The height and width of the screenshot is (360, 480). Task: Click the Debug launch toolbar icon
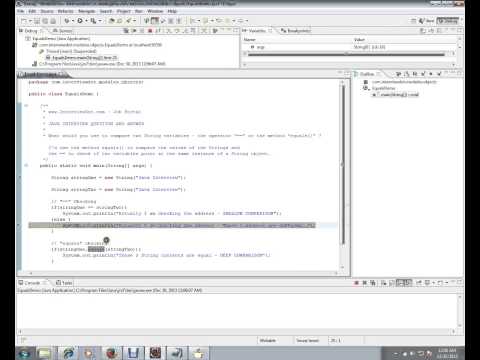(67, 21)
